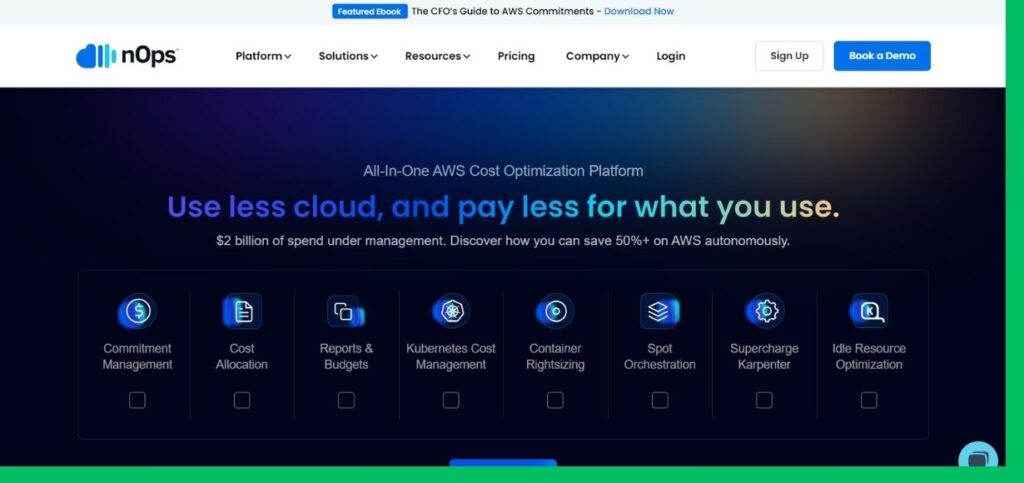Check the Kubernetes Cost Management checkbox

coord(451,400)
